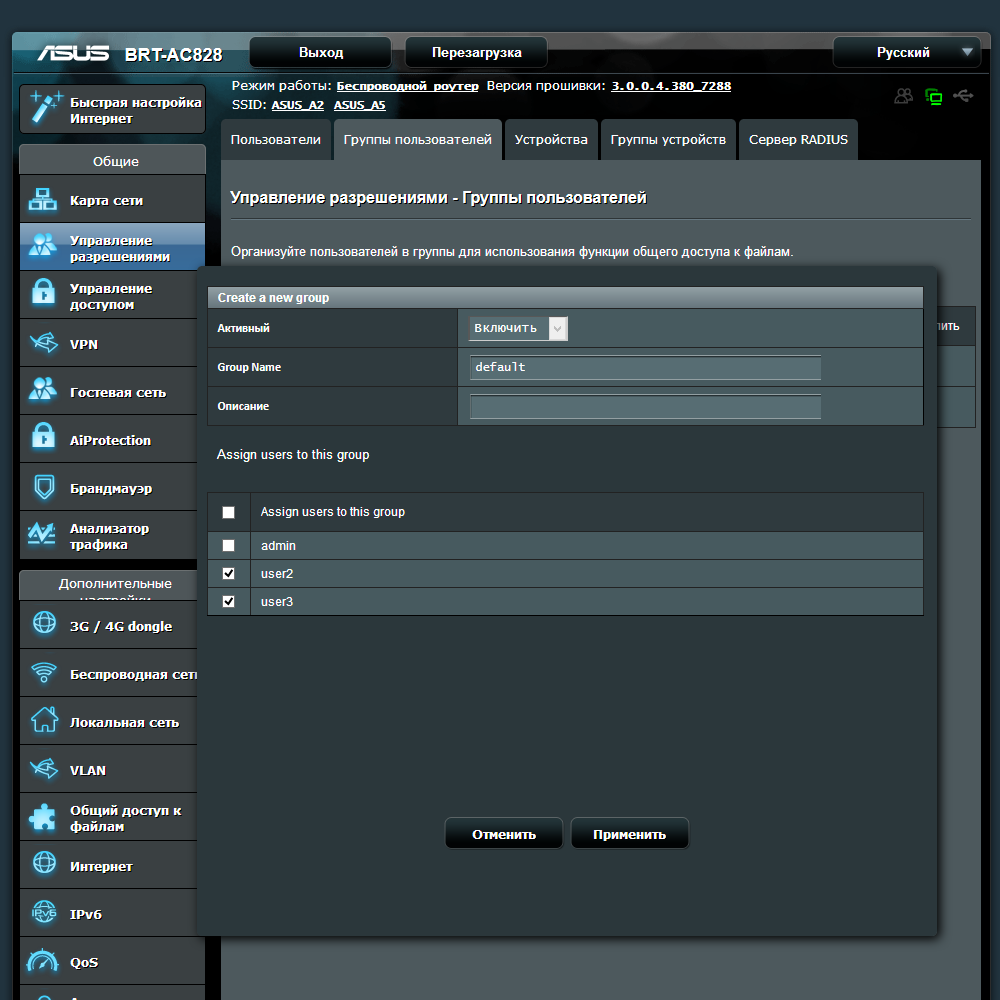This screenshot has height=1000, width=1000.
Task: Open the Беспроводной роутер mode link
Action: (x=408, y=86)
